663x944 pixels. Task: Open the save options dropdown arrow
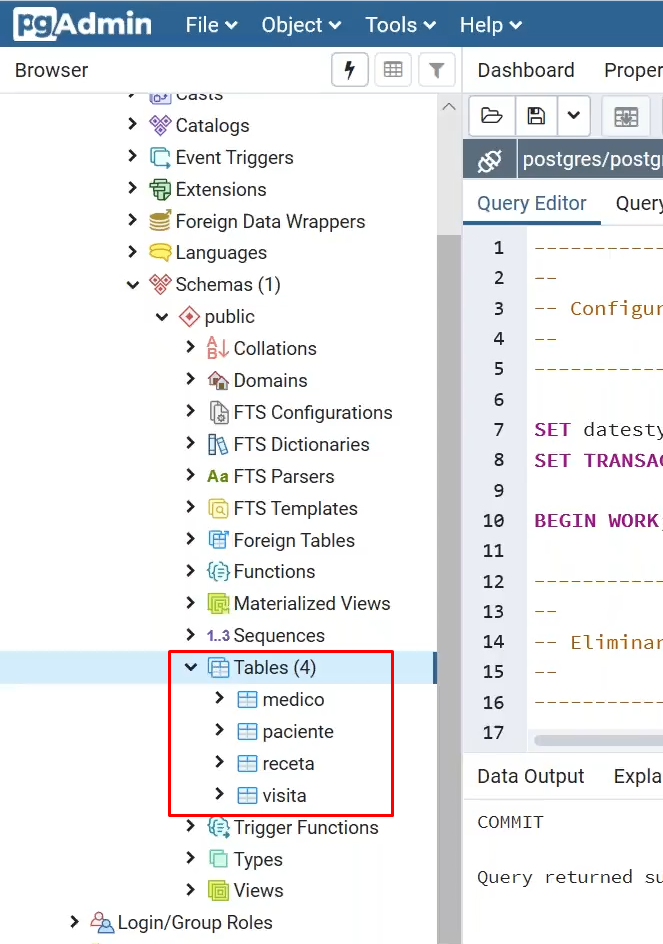point(574,116)
